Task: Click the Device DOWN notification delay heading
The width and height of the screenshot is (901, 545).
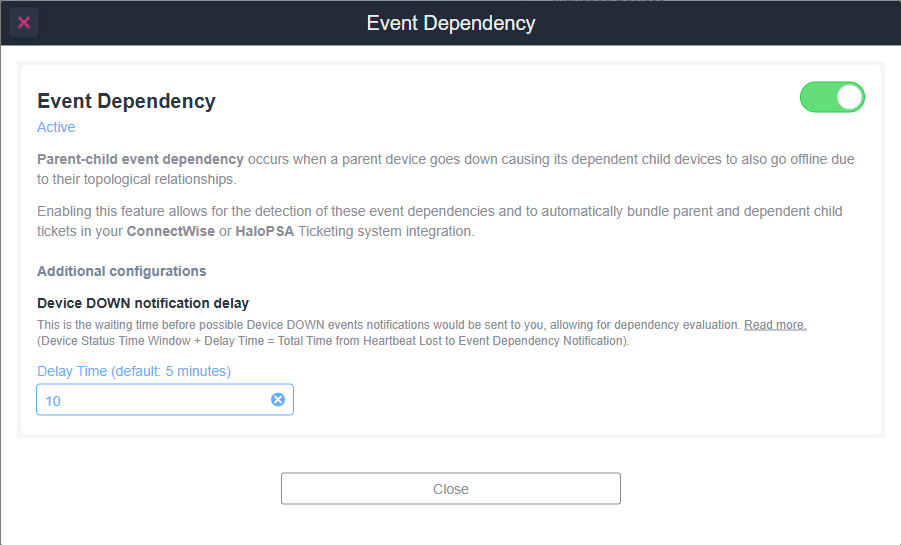Action: pyautogui.click(x=143, y=303)
